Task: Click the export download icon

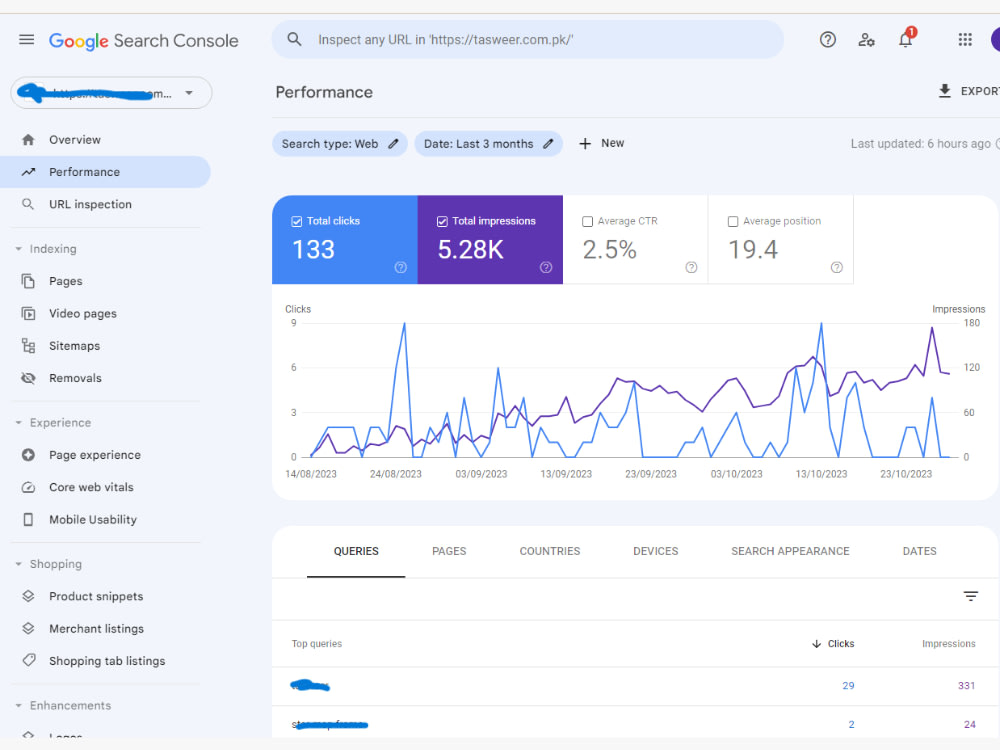Action: click(945, 91)
